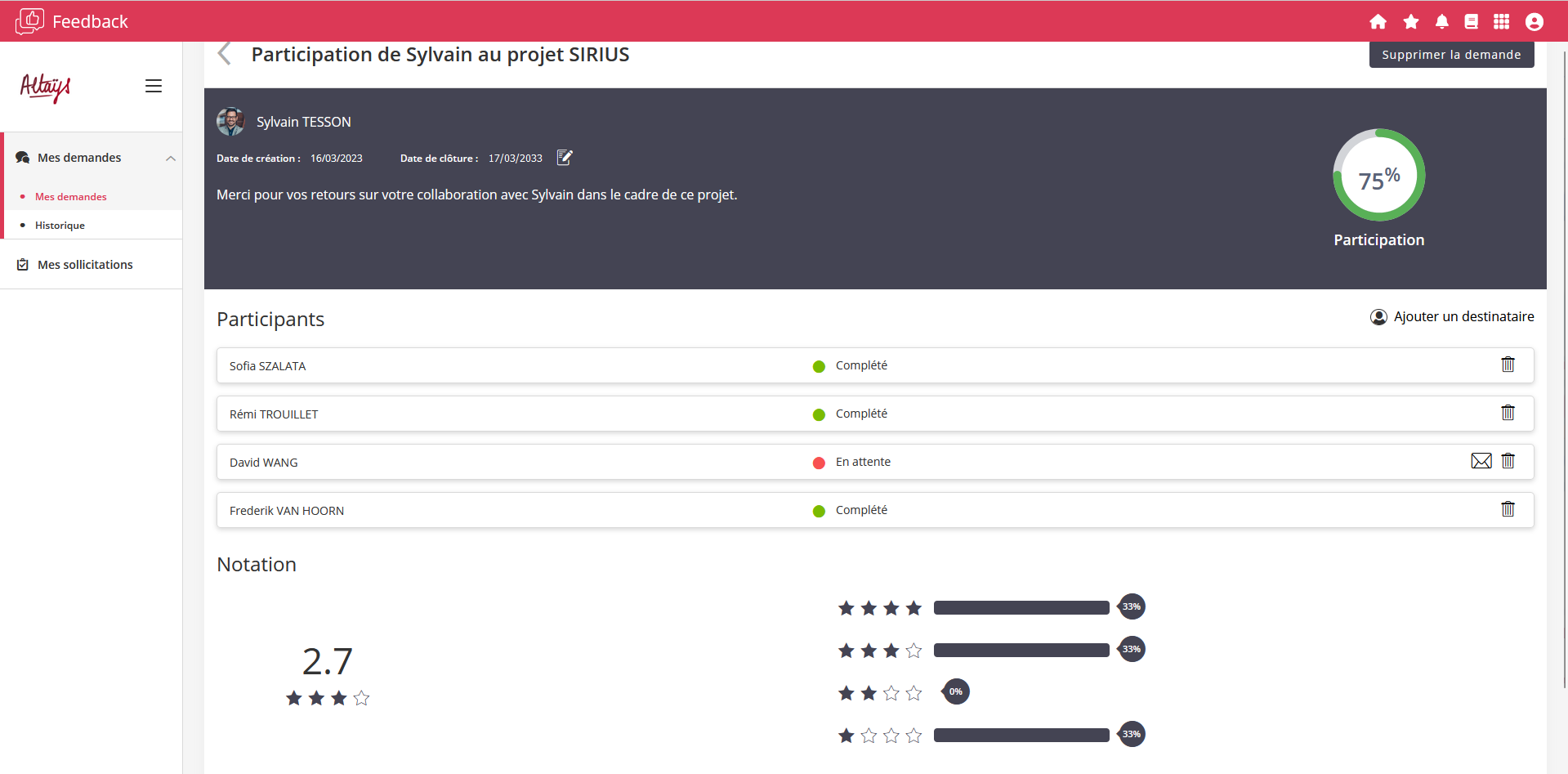Open the apps grid icon
1568x774 pixels.
point(1501,22)
